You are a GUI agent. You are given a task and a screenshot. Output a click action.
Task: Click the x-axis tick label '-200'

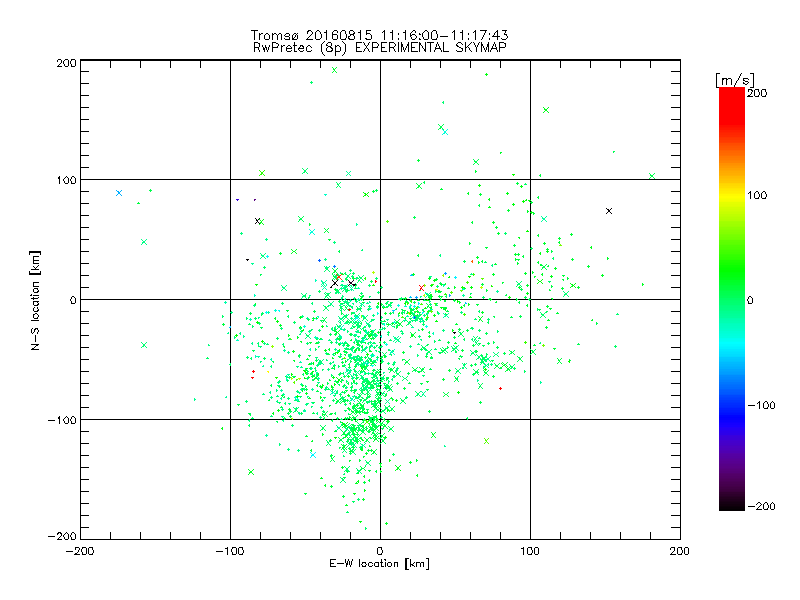(80, 551)
